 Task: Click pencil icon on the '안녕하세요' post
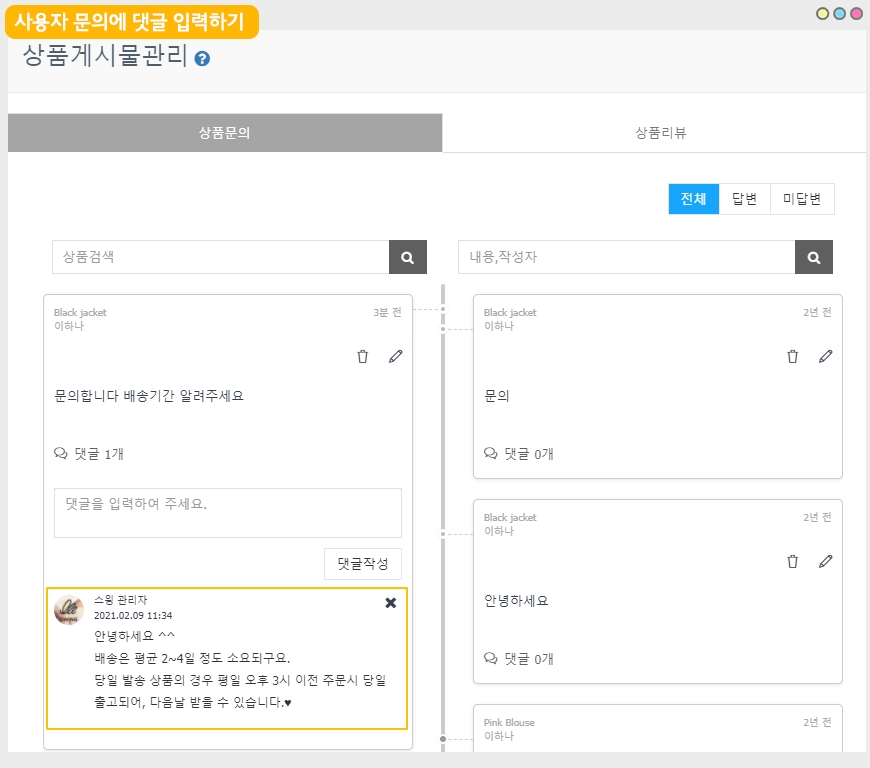825,561
